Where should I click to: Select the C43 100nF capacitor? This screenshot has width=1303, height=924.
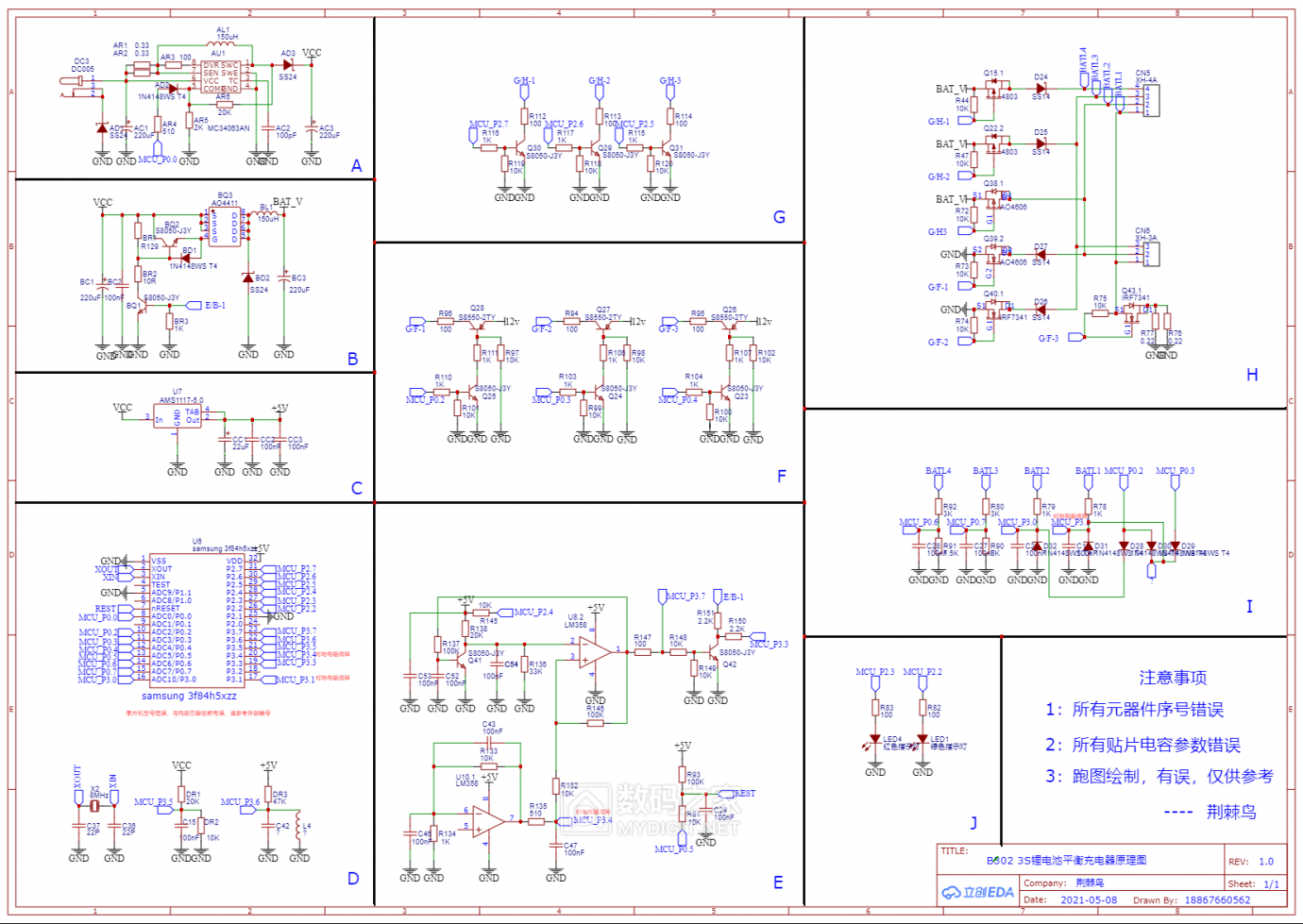click(490, 743)
